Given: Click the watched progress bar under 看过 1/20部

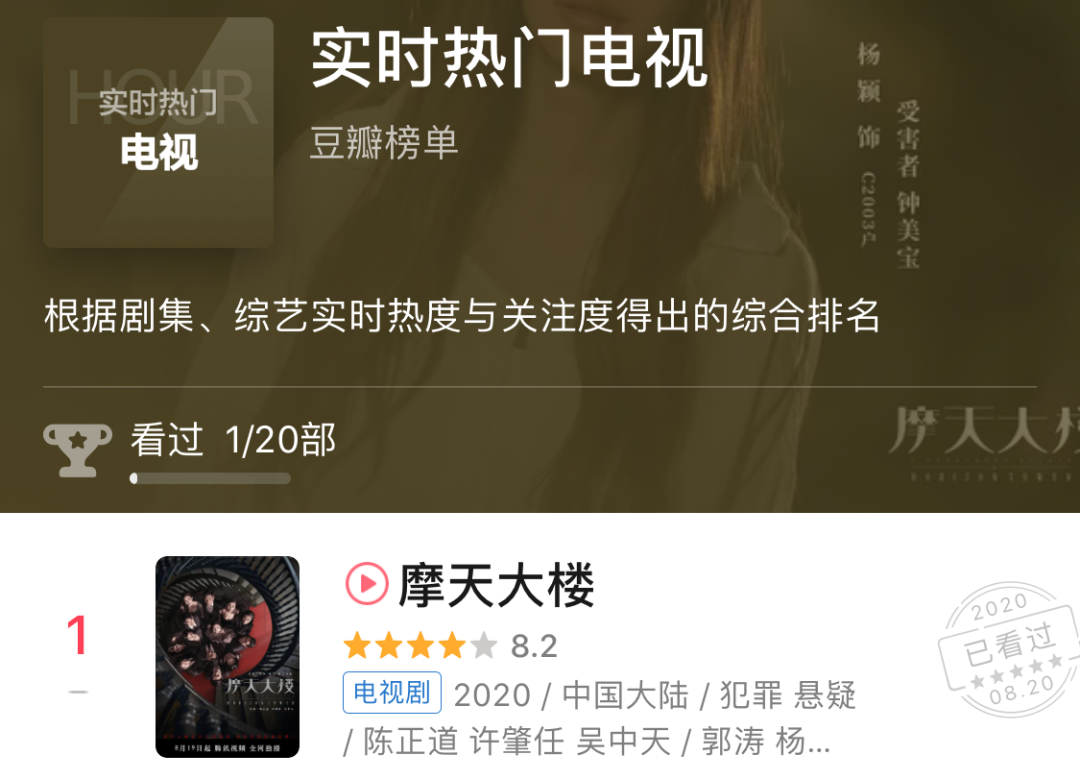Looking at the screenshot, I should (x=210, y=478).
